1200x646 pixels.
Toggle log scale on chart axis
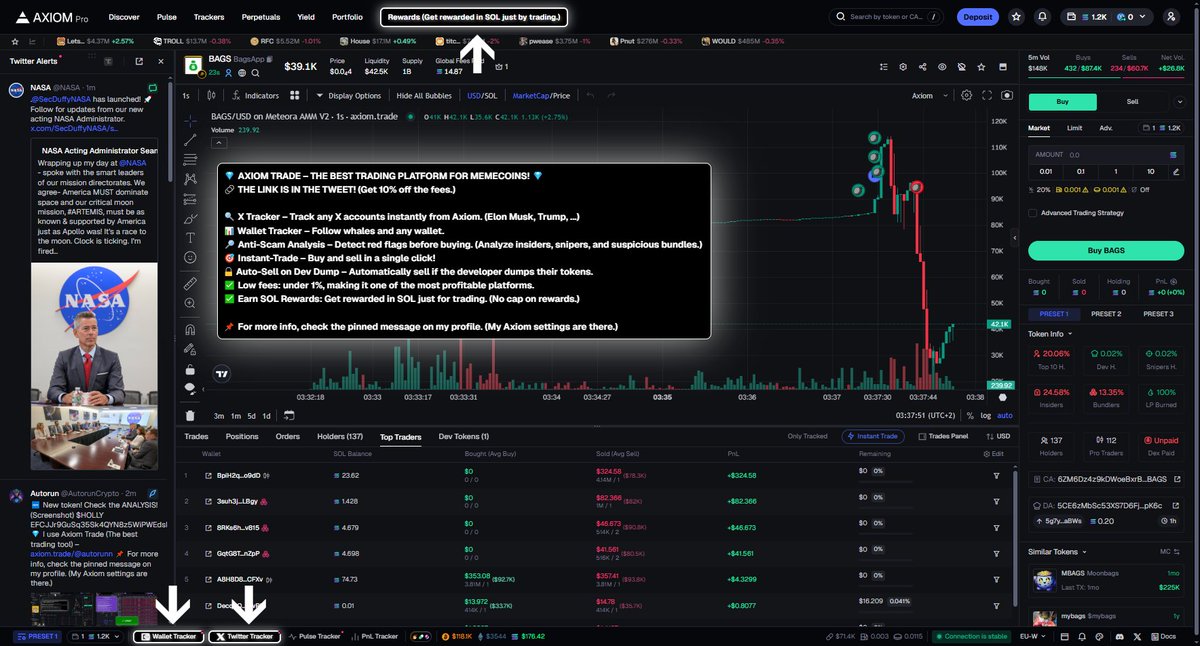pos(986,415)
